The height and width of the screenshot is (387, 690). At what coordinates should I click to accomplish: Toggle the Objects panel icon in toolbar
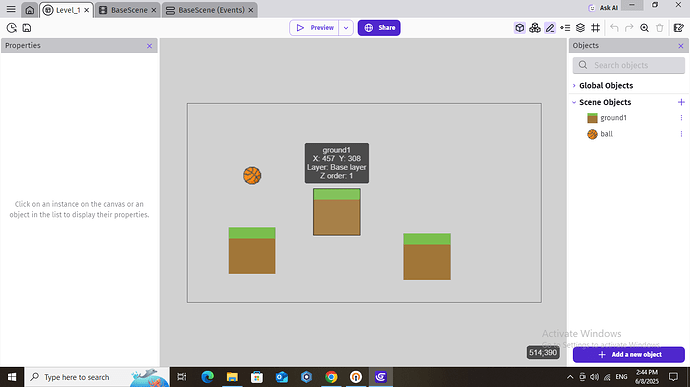(520, 28)
